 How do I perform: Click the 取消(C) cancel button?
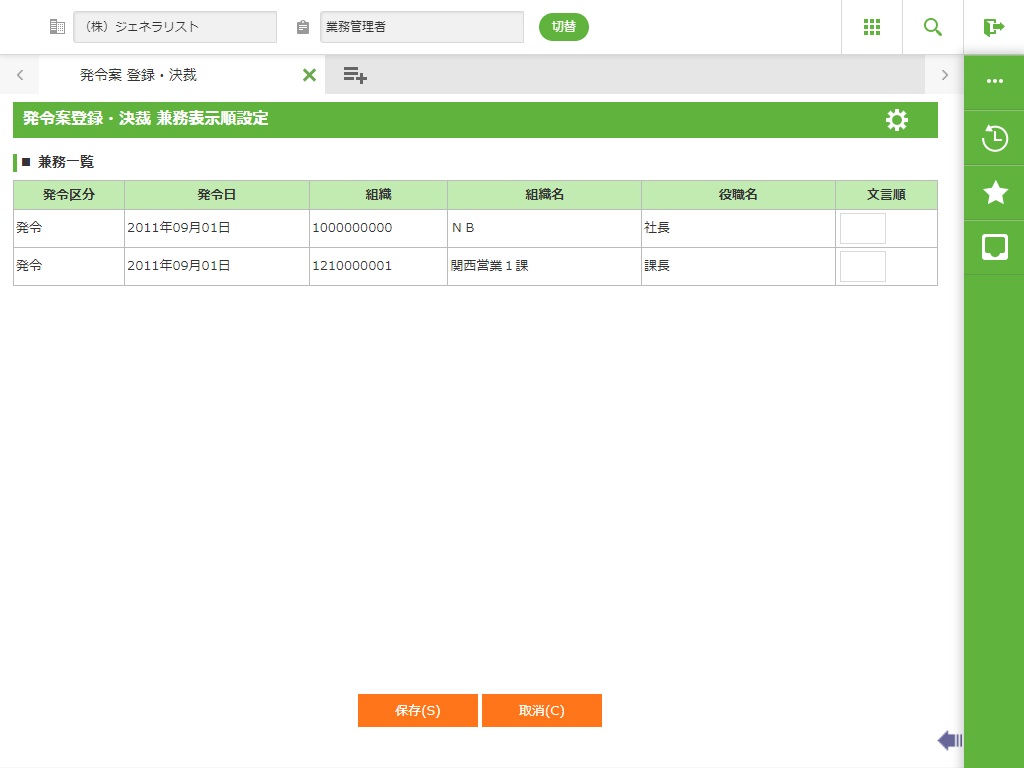(542, 711)
